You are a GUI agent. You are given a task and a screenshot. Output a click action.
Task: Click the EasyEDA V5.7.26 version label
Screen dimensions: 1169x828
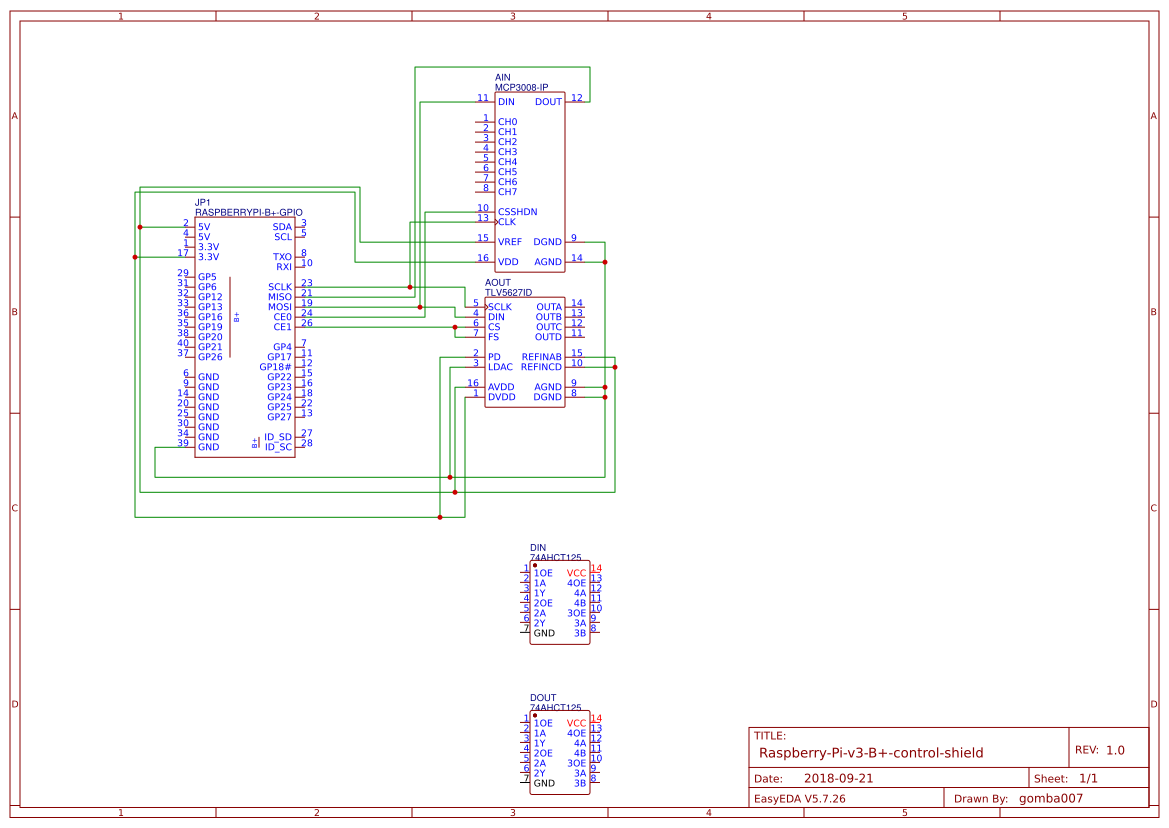coord(799,799)
